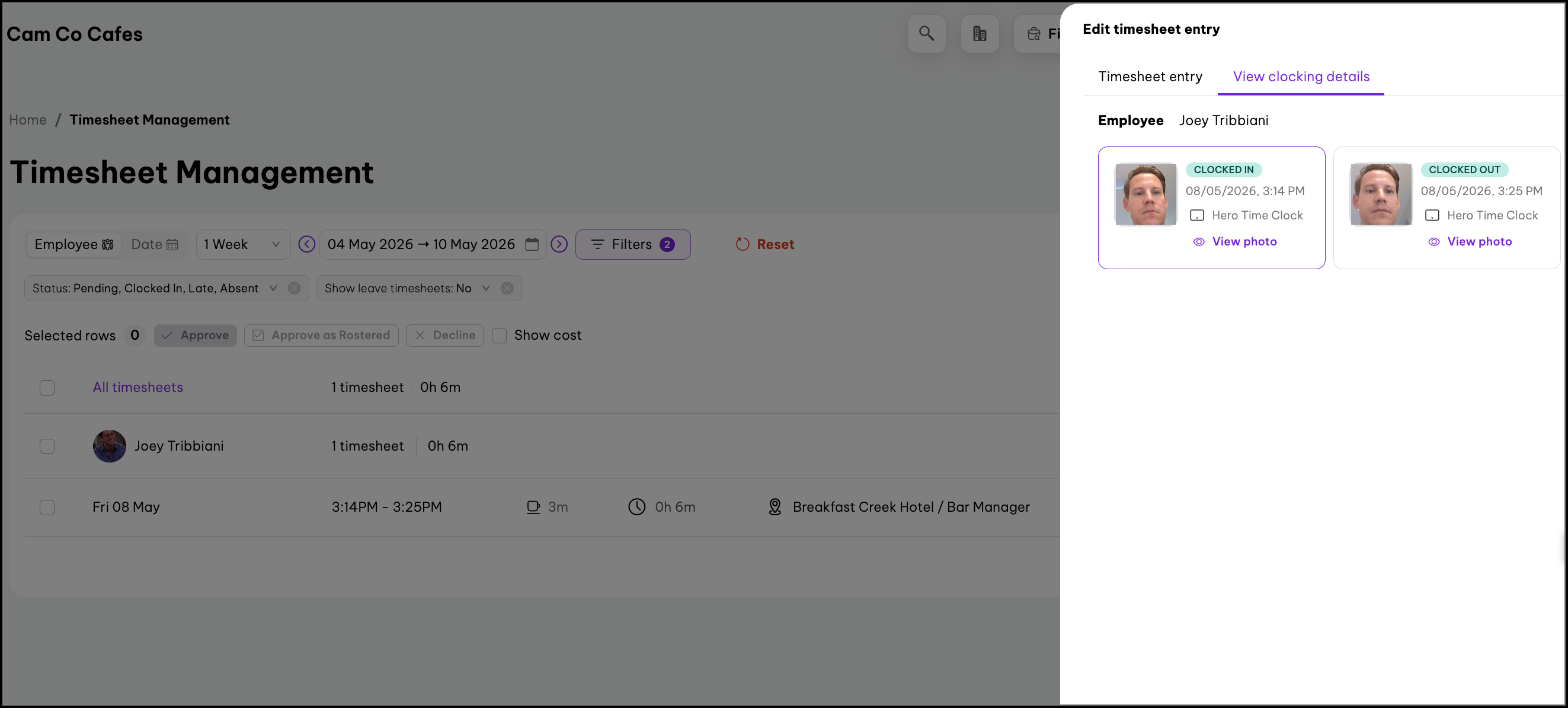Viewport: 1568px width, 708px height.
Task: Click the Decline button
Action: 444,335
